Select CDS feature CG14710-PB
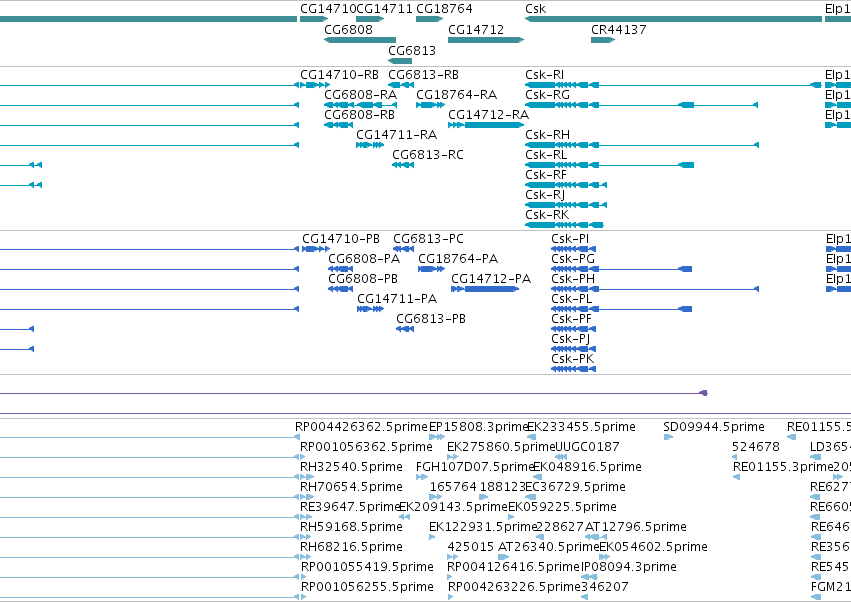This screenshot has width=851, height=602. click(341, 239)
